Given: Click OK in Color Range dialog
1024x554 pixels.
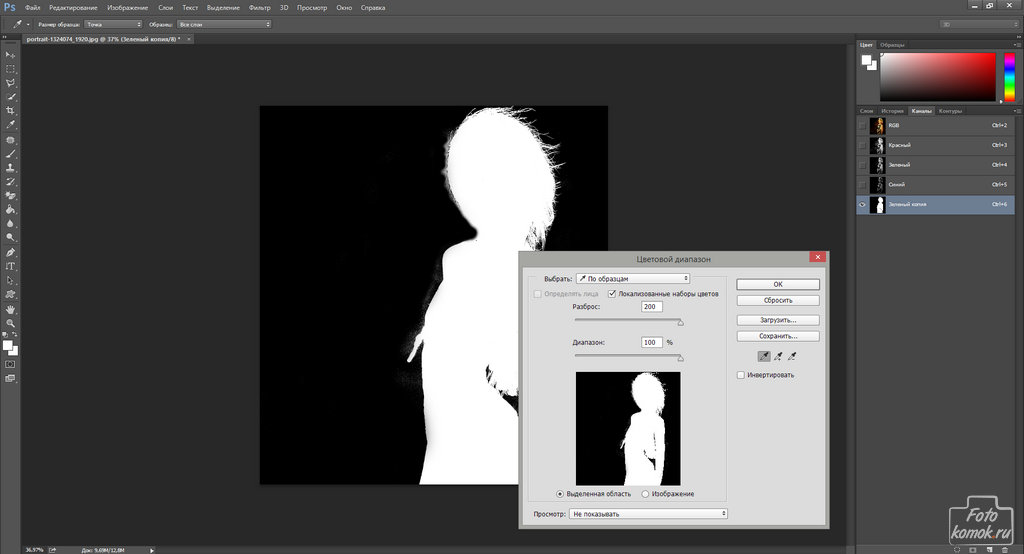Looking at the screenshot, I should click(x=778, y=284).
